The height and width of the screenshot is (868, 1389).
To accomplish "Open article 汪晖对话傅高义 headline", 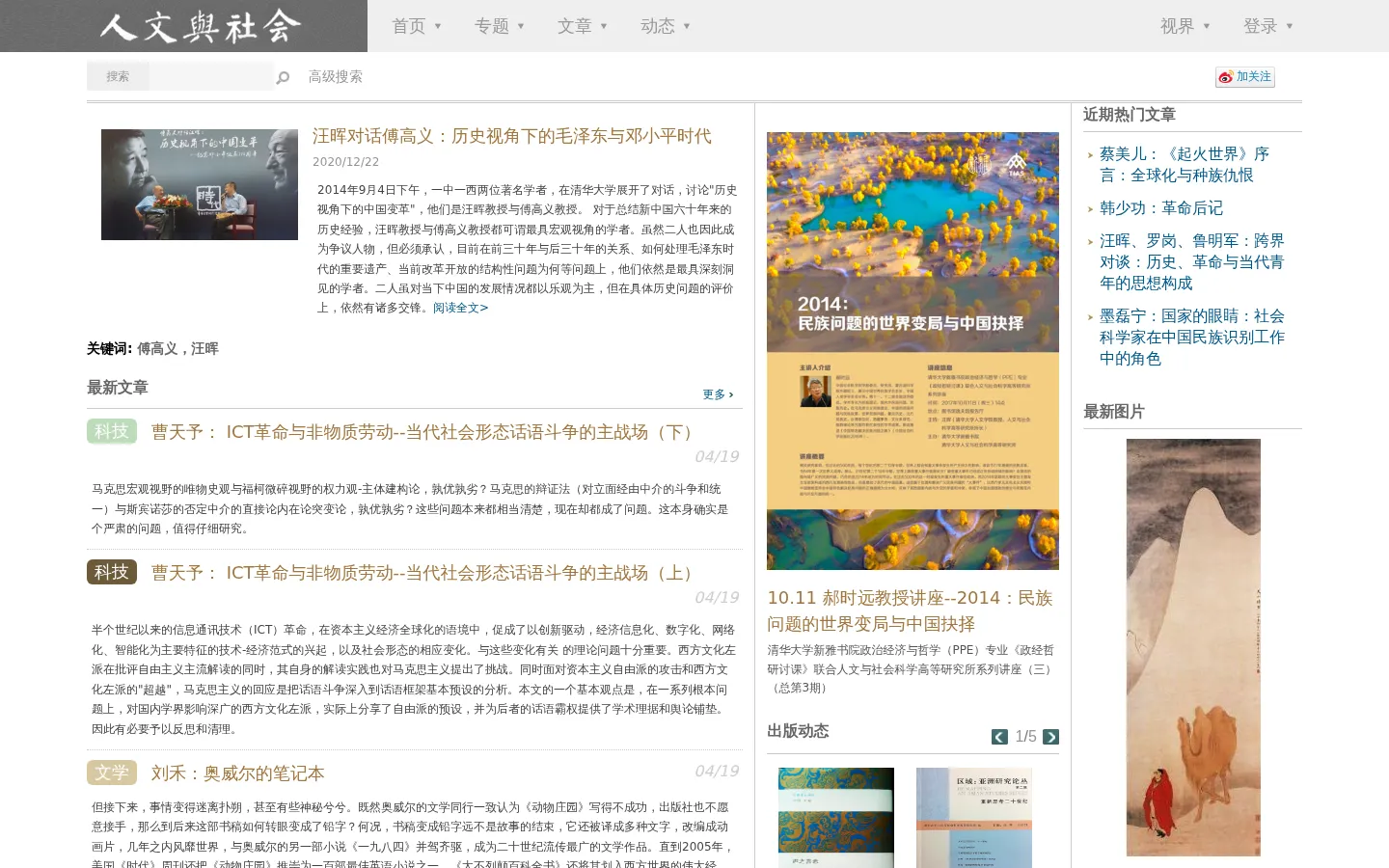I will [x=512, y=136].
